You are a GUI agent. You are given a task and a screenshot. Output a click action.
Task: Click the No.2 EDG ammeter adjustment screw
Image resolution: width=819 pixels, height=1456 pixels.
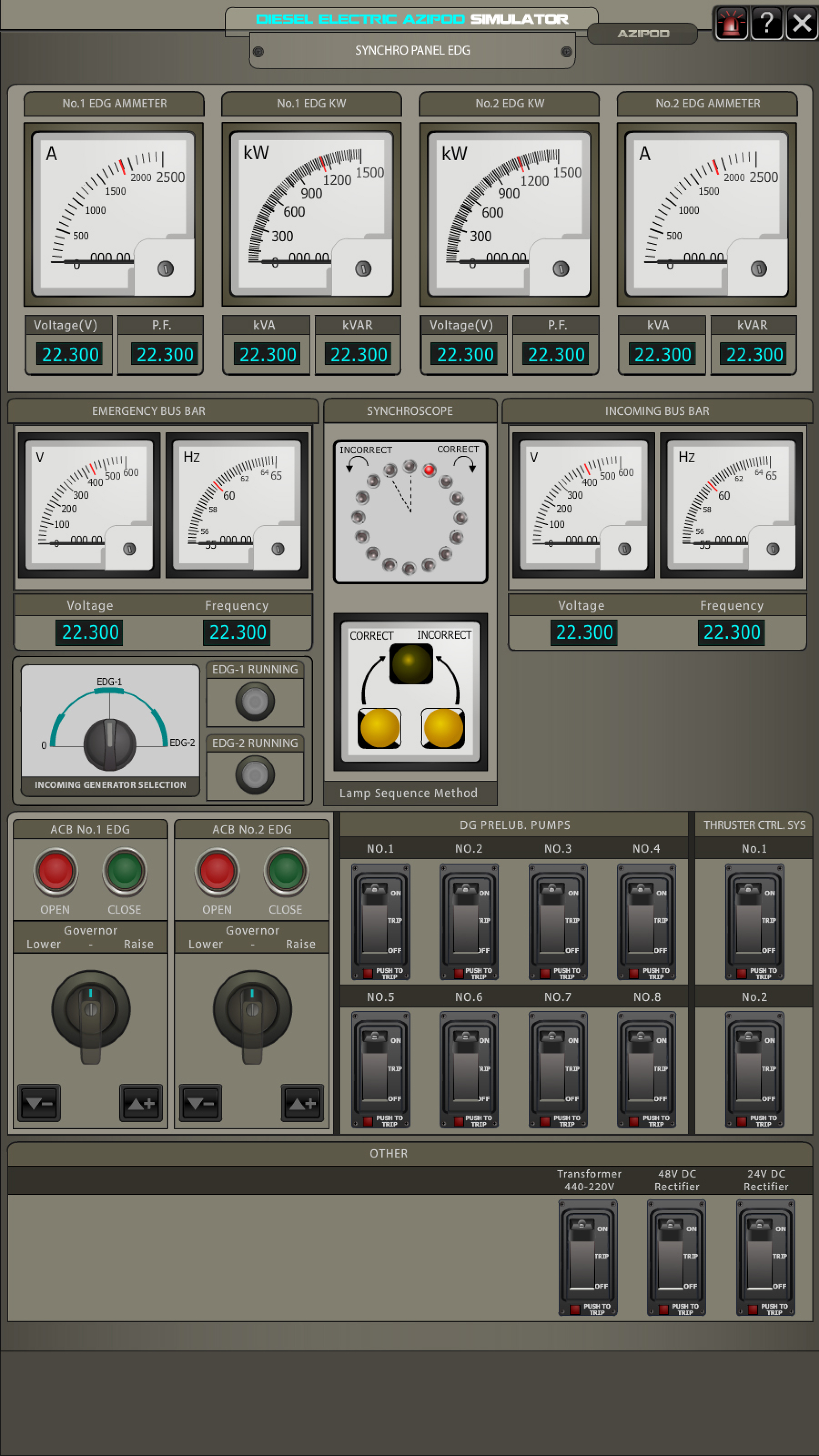[758, 268]
